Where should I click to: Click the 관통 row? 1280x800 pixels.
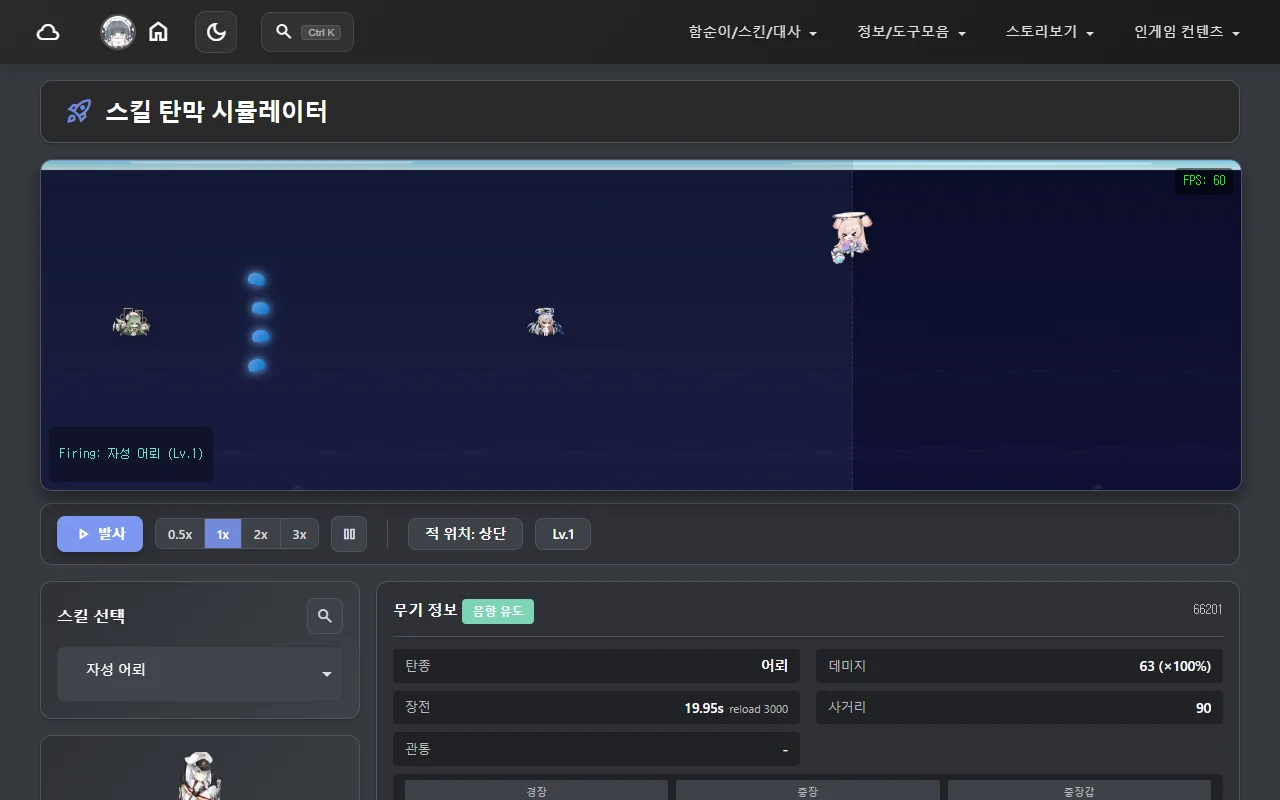click(x=596, y=749)
